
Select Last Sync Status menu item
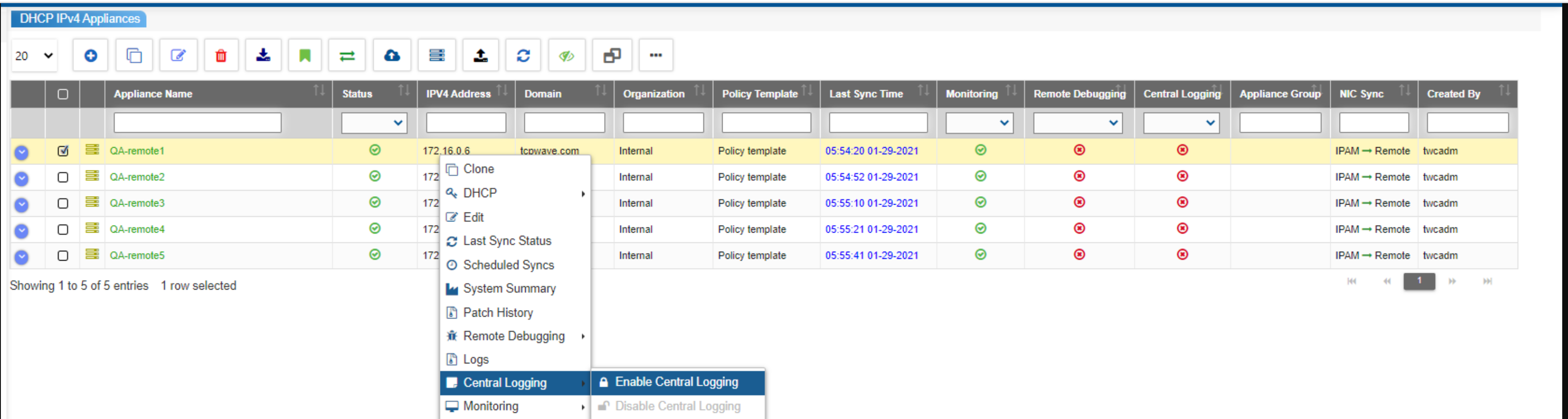click(x=515, y=241)
